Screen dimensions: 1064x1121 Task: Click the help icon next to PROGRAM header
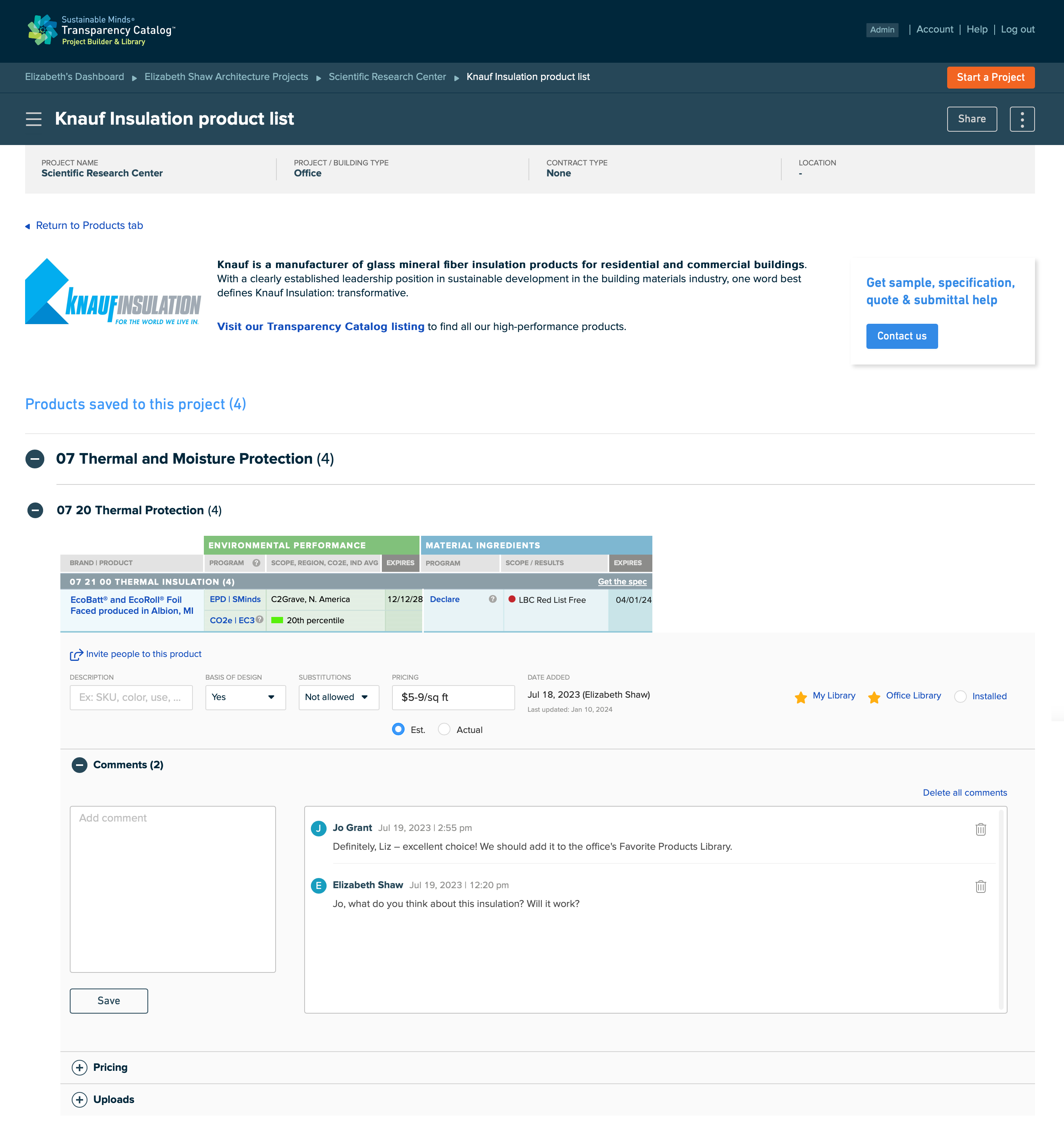(x=256, y=562)
